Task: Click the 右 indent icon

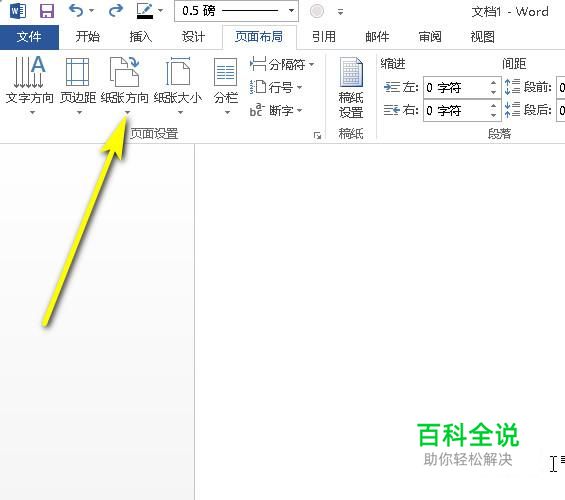Action: coord(392,110)
